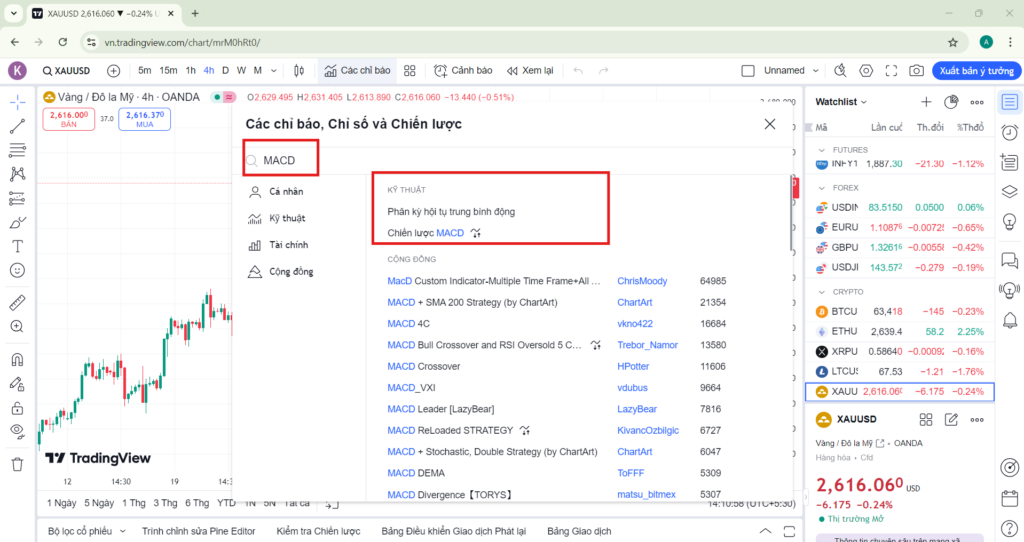1024x542 pixels.
Task: Collapse the FUTURES watchlist section
Action: [x=822, y=150]
